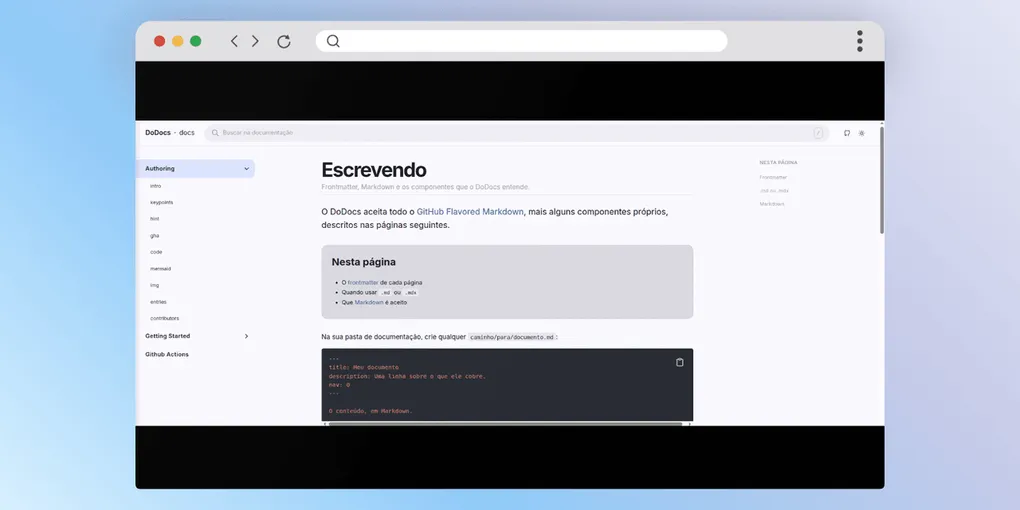Open the Getting Started sidebar section
The width and height of the screenshot is (1020, 510).
click(x=168, y=336)
